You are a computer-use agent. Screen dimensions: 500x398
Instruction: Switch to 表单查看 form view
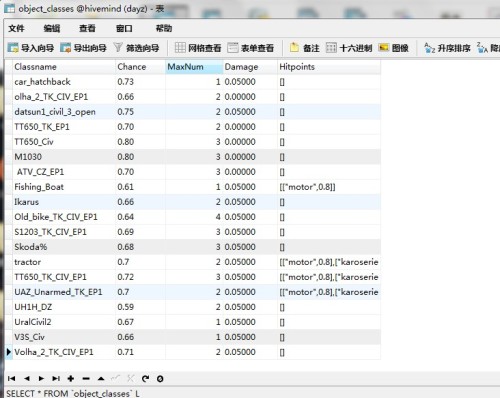click(251, 48)
